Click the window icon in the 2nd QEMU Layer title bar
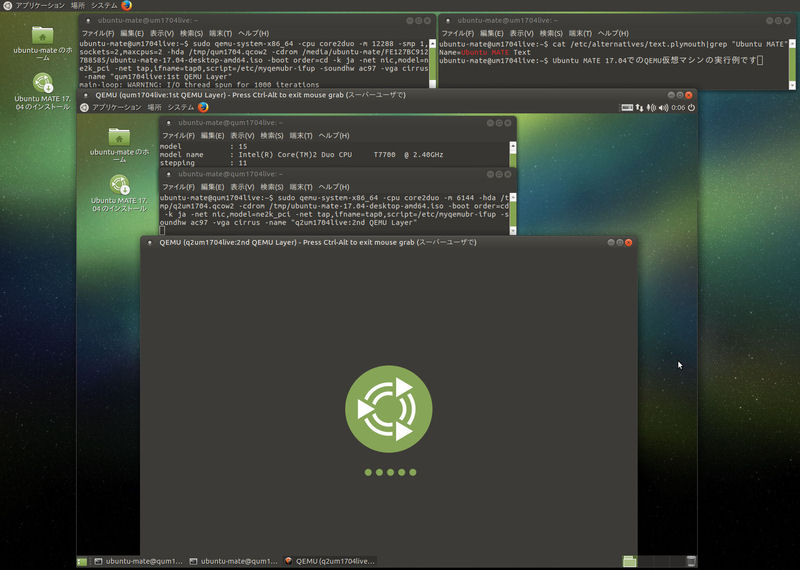 [149, 242]
